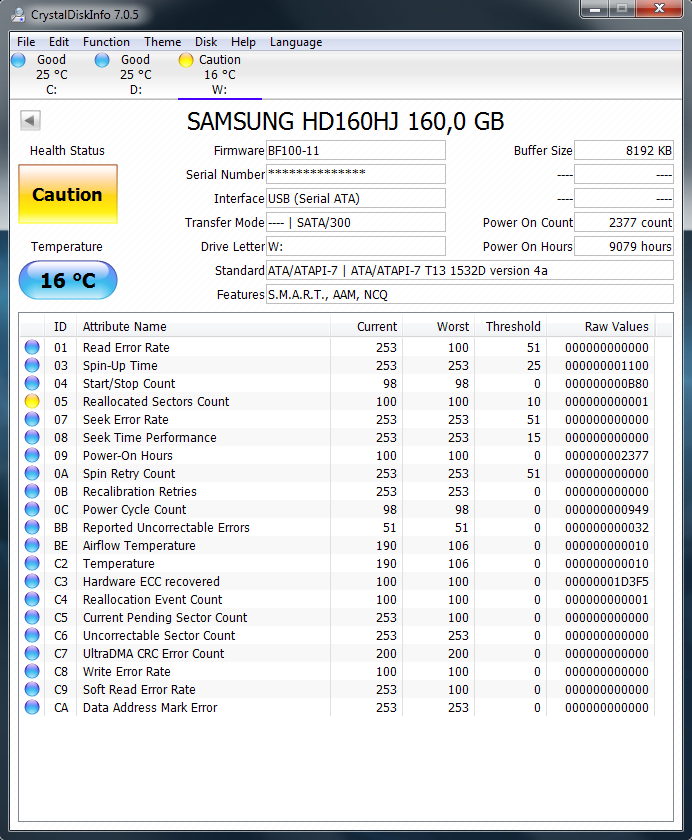Viewport: 692px width, 840px height.
Task: Click the CrystalDiskInfo title bar icon
Action: pos(18,14)
